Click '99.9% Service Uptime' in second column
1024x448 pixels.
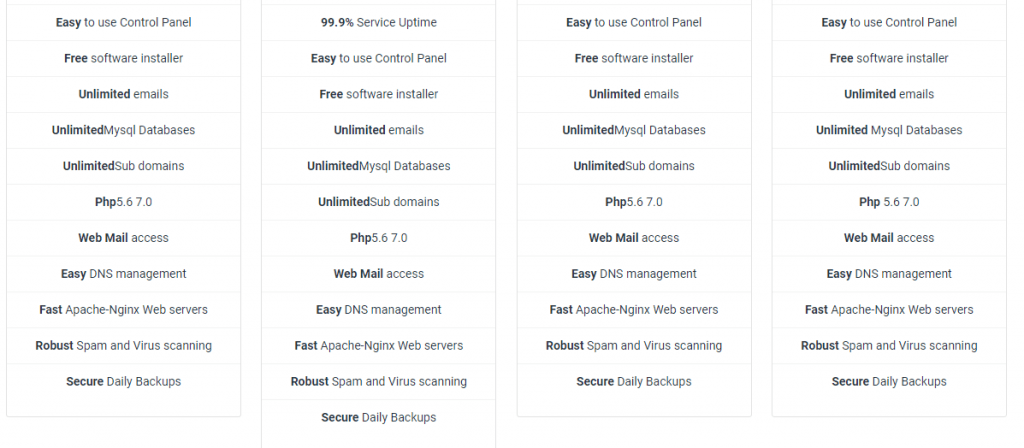point(379,22)
